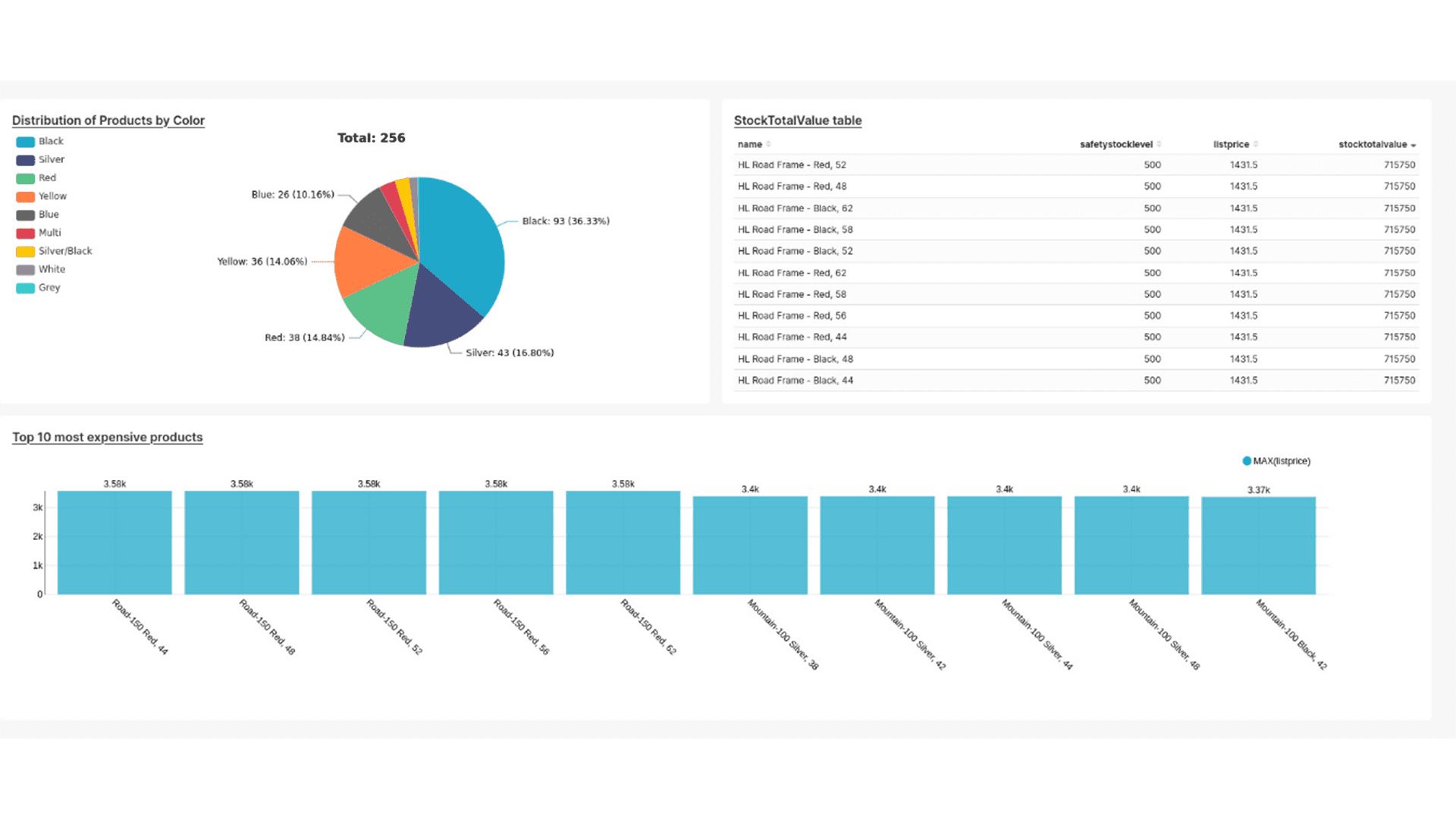Viewport: 1456px width, 819px height.
Task: Toggle Silver series in pie legend
Action: [x=26, y=160]
